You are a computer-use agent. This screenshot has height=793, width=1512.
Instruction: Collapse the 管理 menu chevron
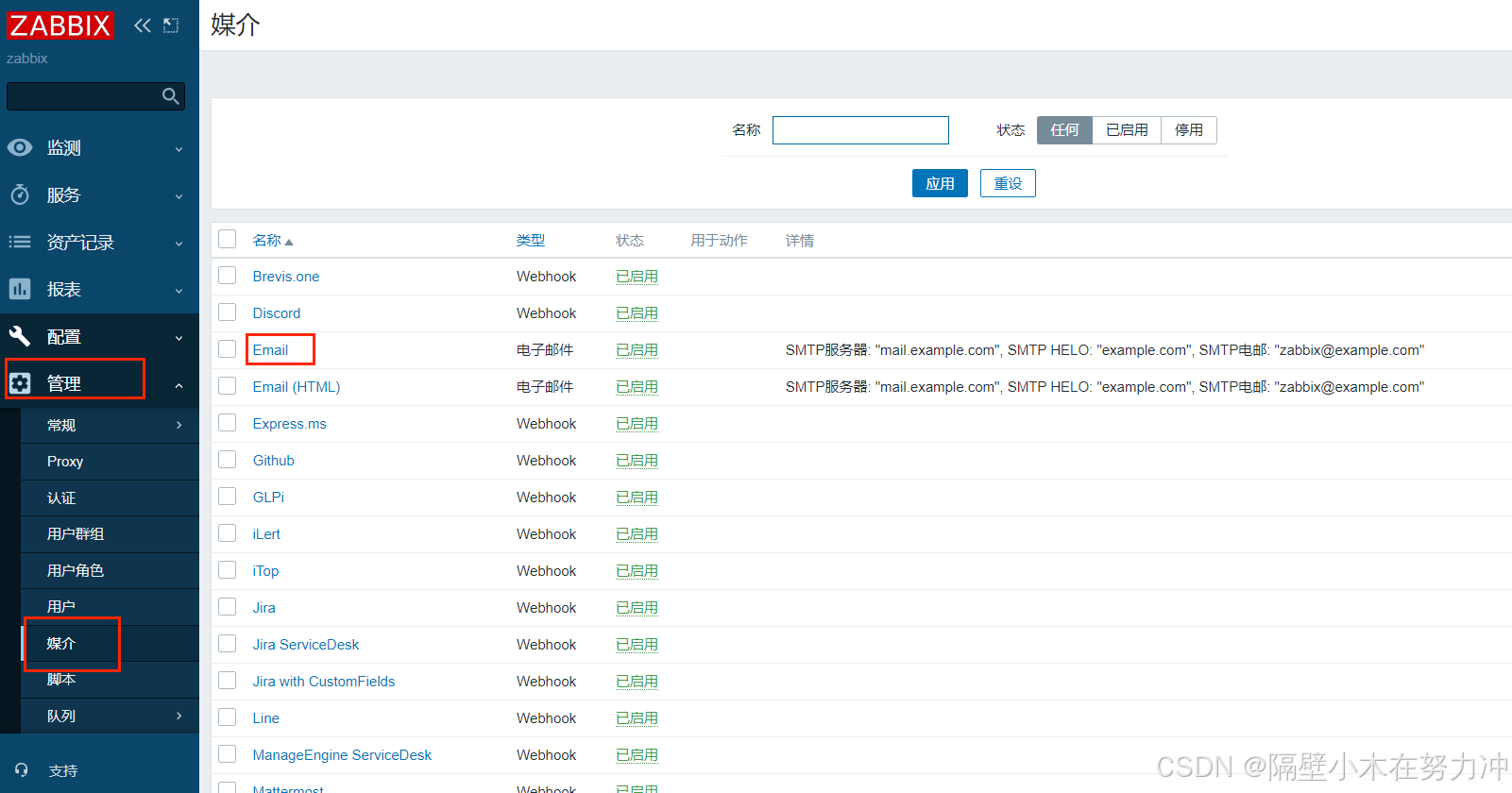coord(178,385)
